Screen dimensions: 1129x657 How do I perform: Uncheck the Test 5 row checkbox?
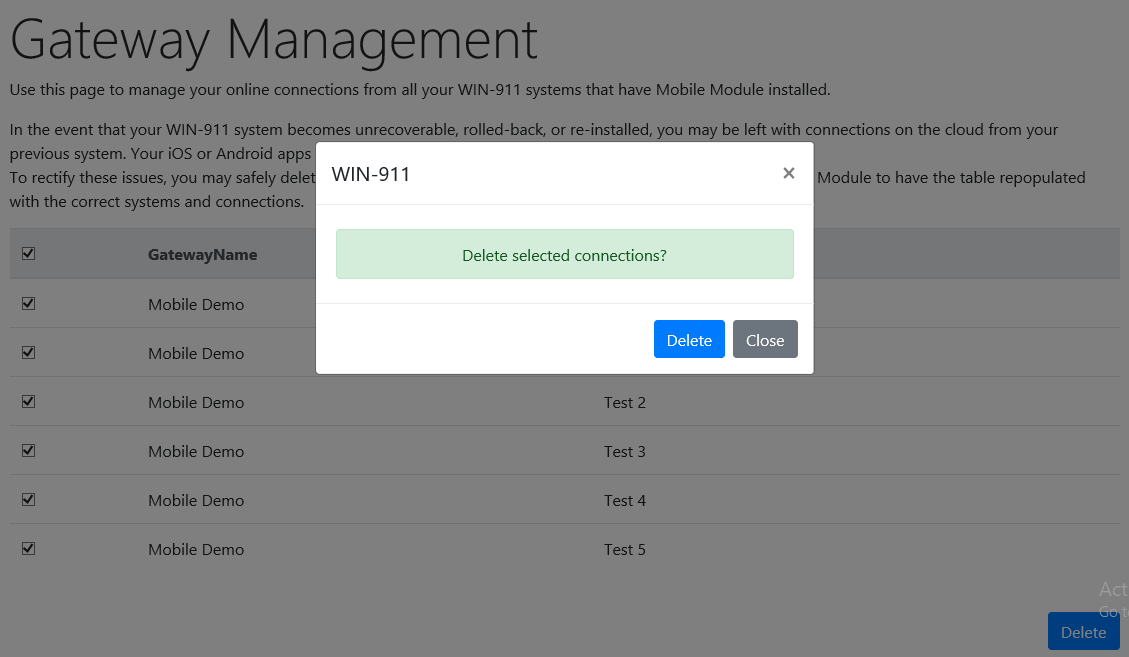pyautogui.click(x=28, y=548)
